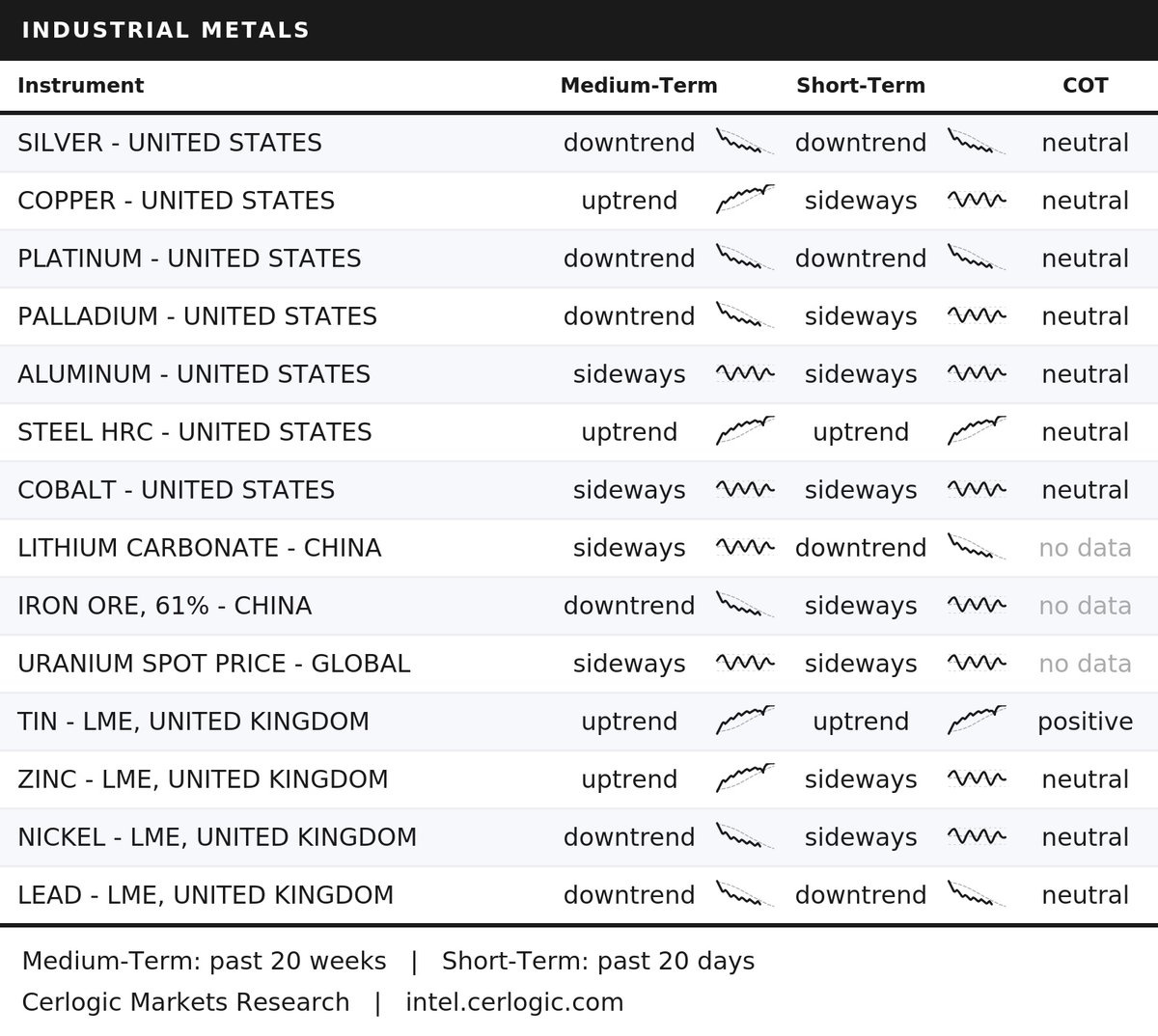Click the Medium-Term column header
Screen dimensions: 1158x1036
click(639, 85)
